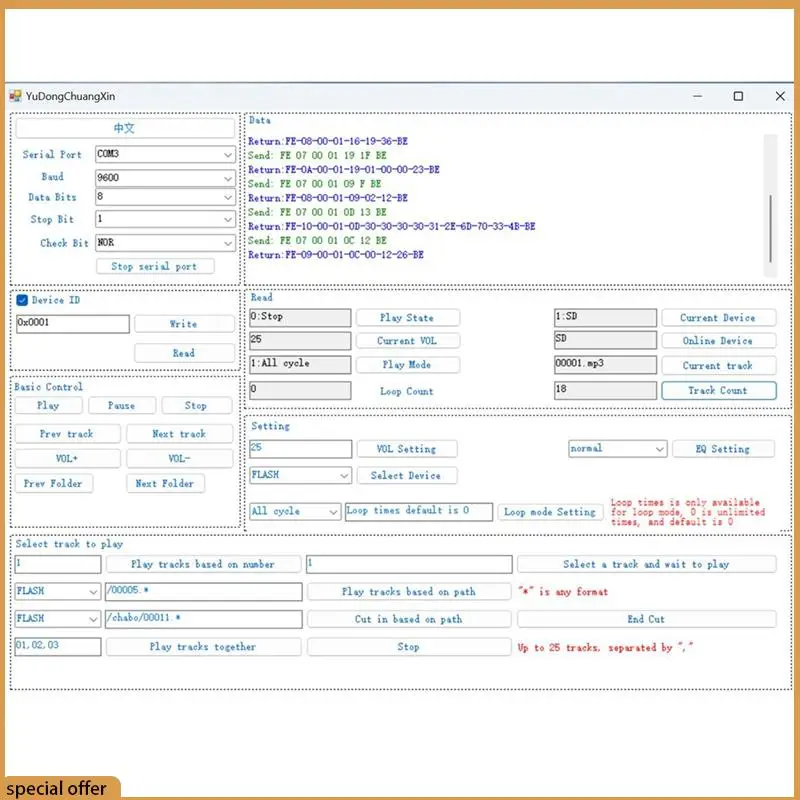Click Select a track and wait to play

click(646, 563)
